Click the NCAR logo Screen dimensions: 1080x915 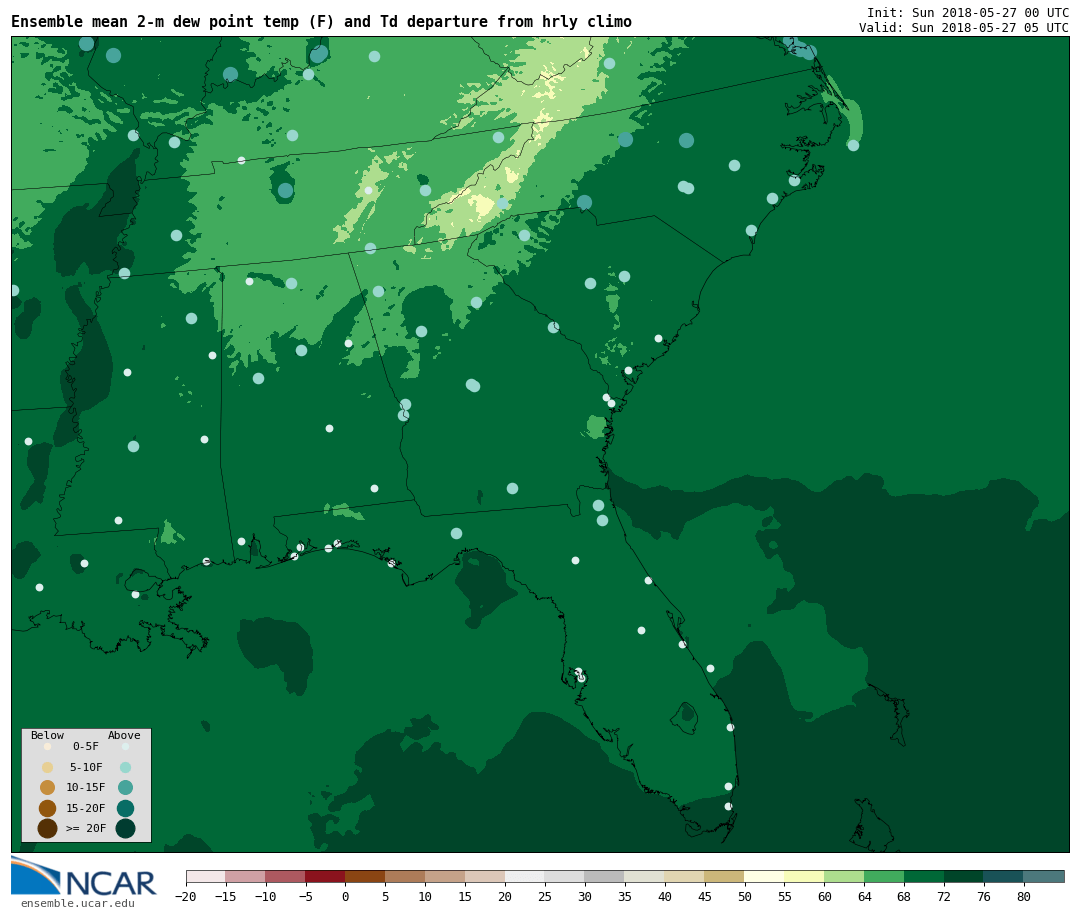(x=83, y=876)
